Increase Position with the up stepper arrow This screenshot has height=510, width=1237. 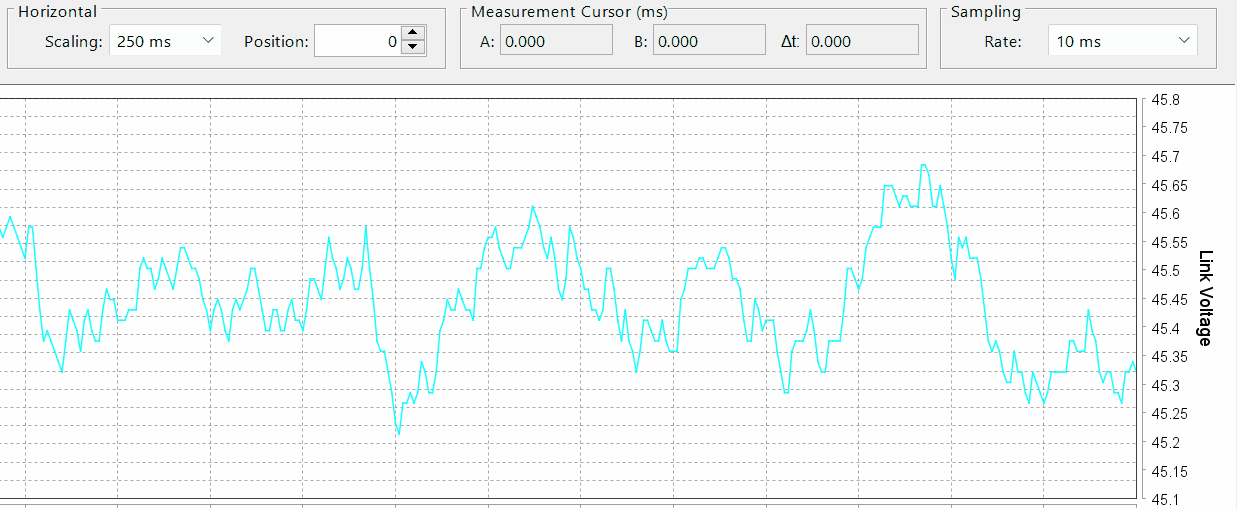point(413,34)
